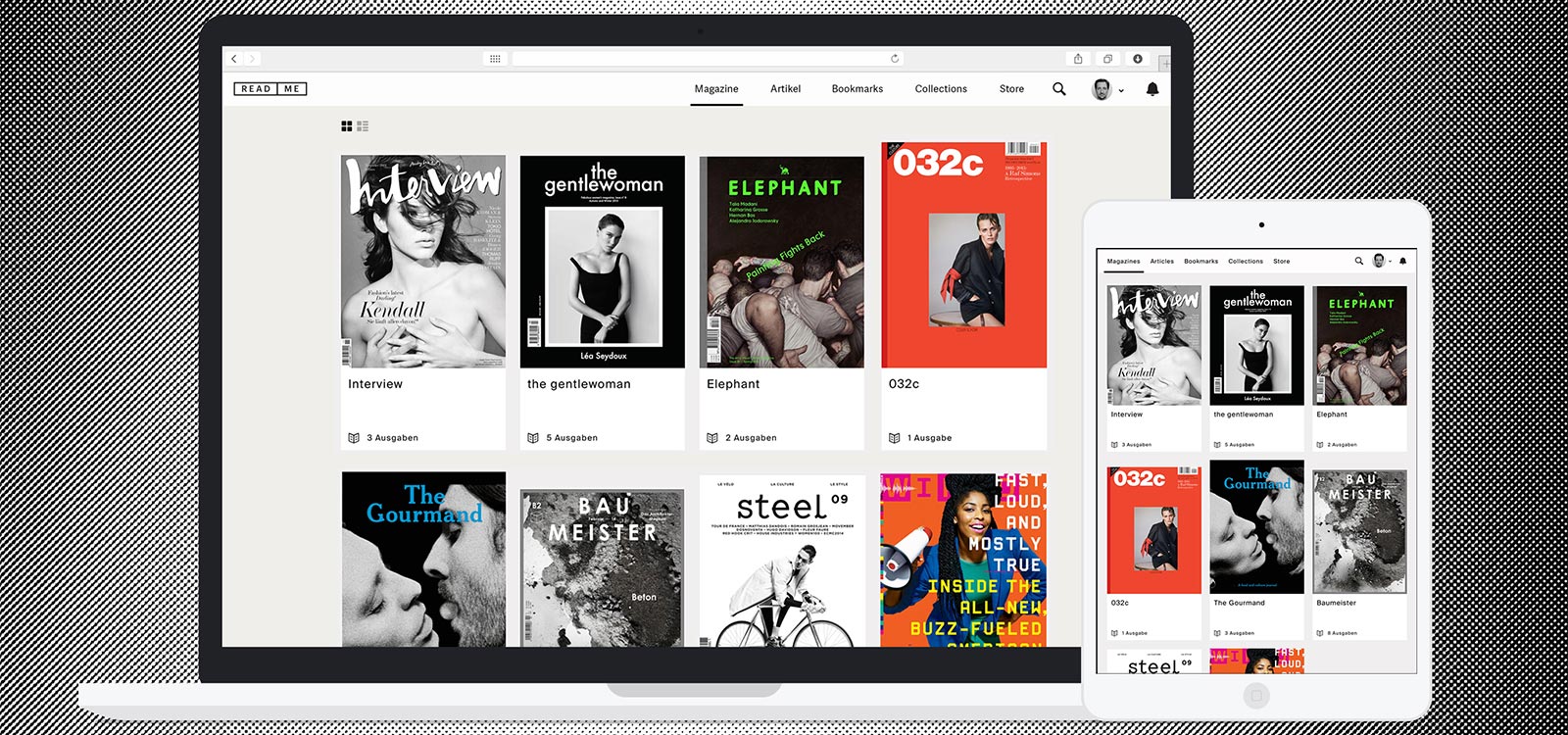The width and height of the screenshot is (1568, 735).
Task: Switch to the Artikel tab
Action: pos(785,89)
